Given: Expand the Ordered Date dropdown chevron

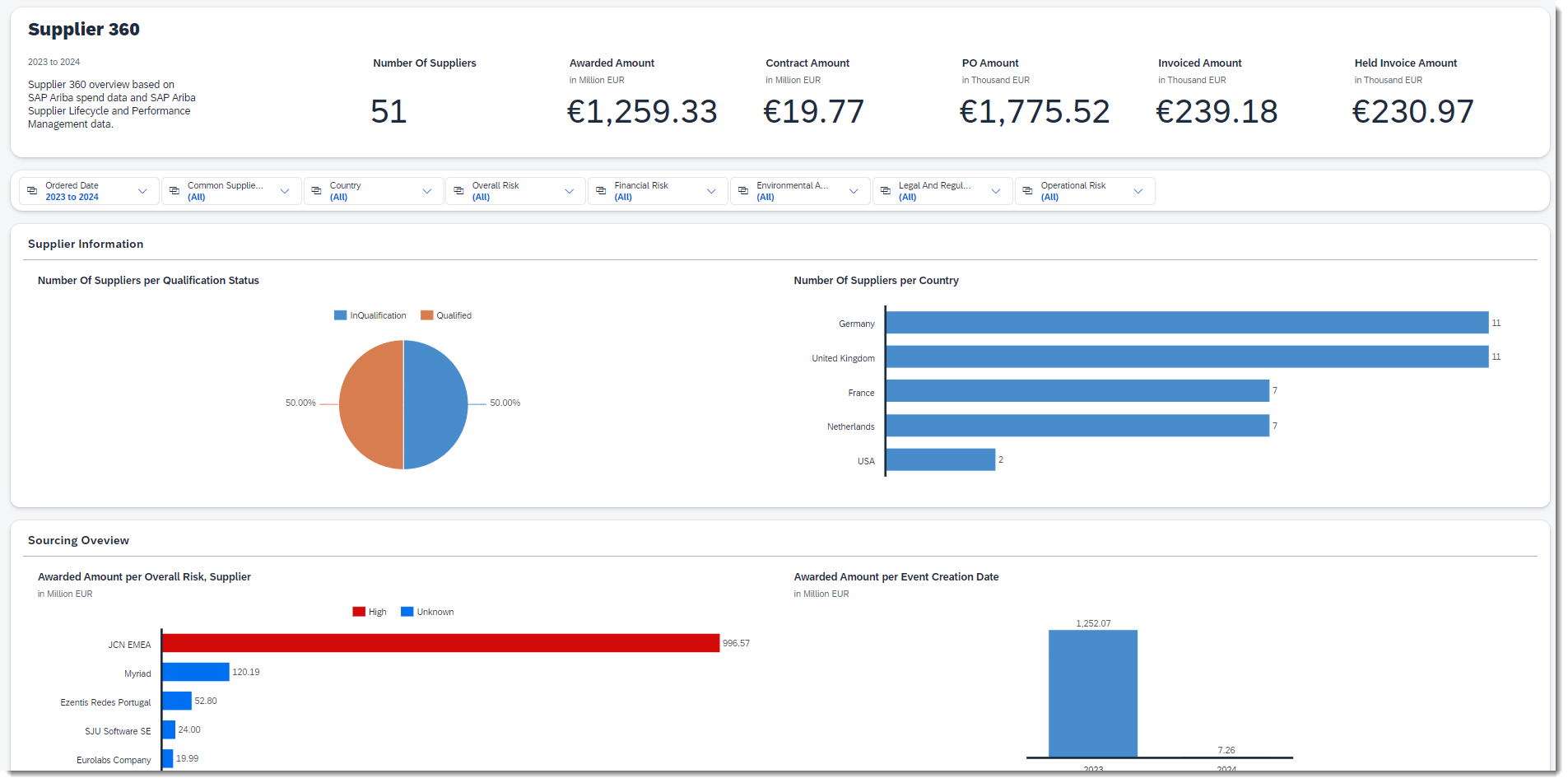Looking at the screenshot, I should [142, 191].
